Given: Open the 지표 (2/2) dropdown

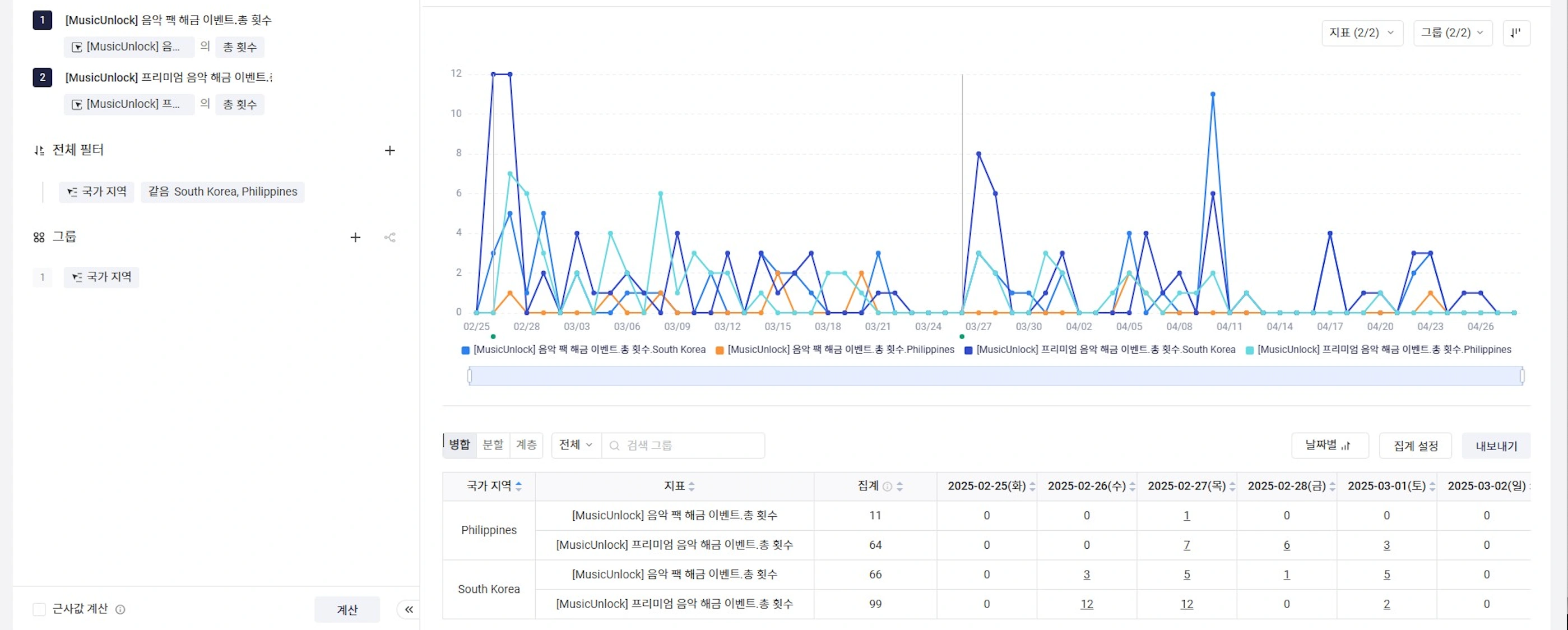Looking at the screenshot, I should coord(1362,33).
